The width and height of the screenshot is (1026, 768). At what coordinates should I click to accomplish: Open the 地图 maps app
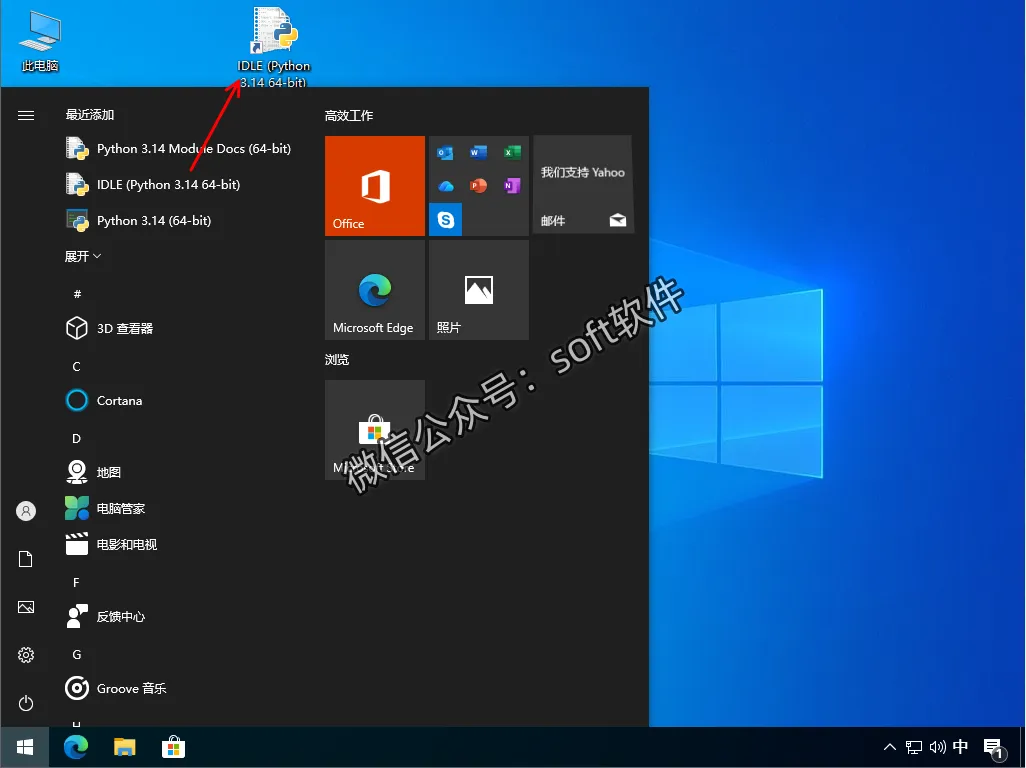pos(94,472)
